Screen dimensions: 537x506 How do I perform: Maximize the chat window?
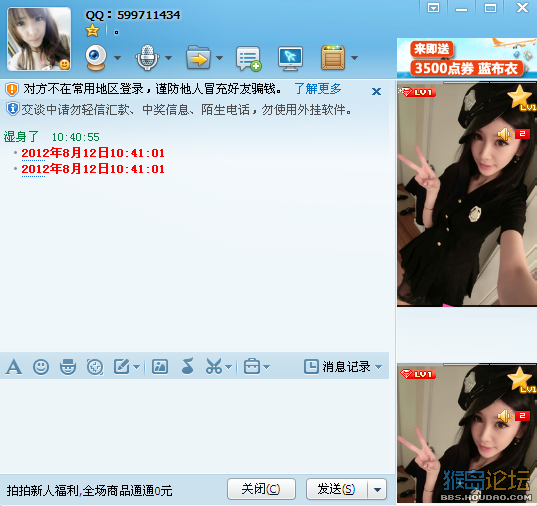tap(490, 8)
